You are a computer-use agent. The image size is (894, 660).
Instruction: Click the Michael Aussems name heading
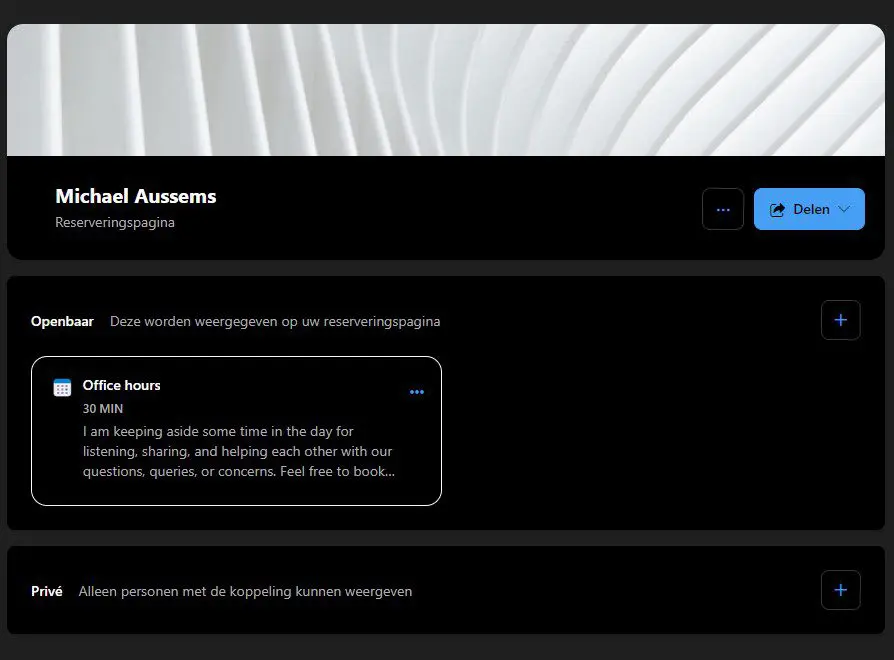coord(135,196)
